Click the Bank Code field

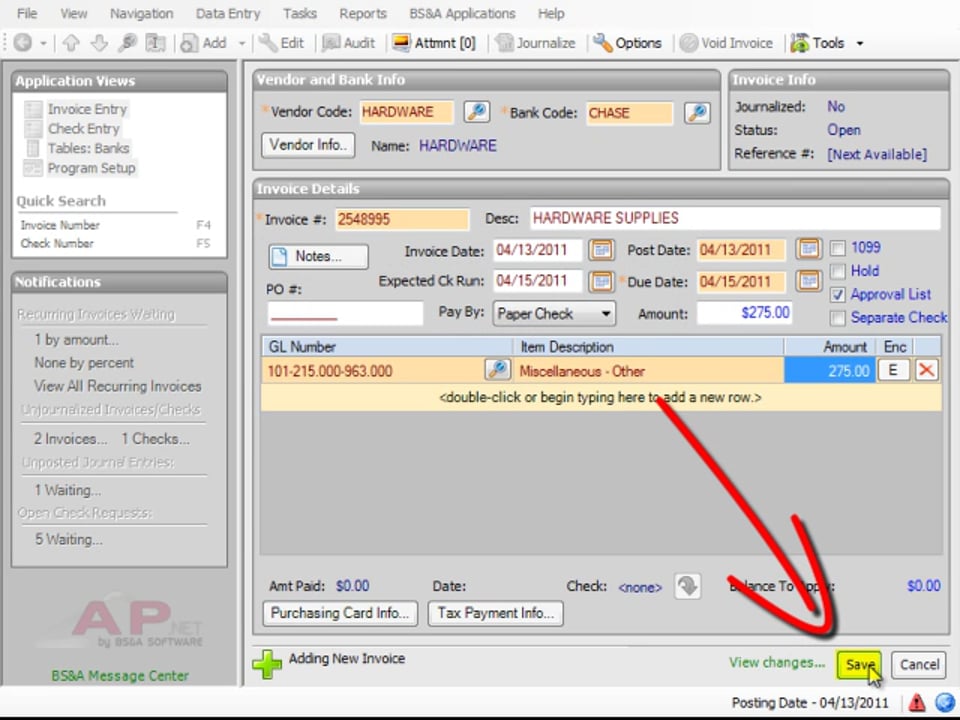pos(629,113)
